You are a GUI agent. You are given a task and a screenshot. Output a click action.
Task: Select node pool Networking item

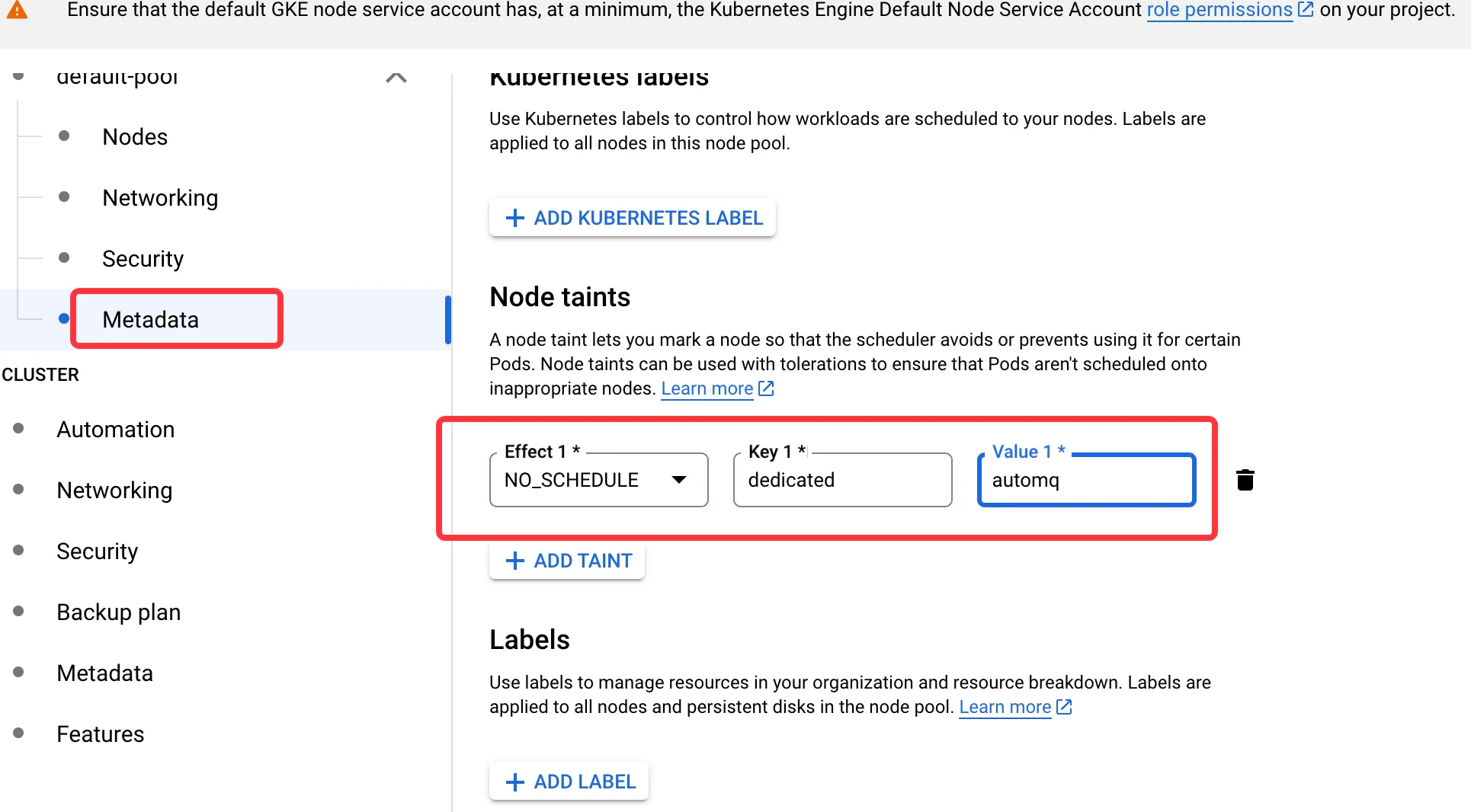160,198
